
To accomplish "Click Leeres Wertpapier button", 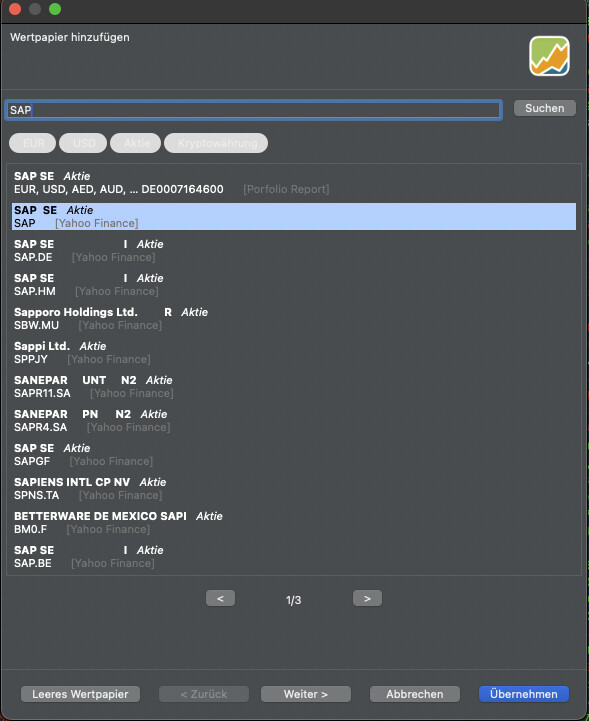I will point(80,694).
